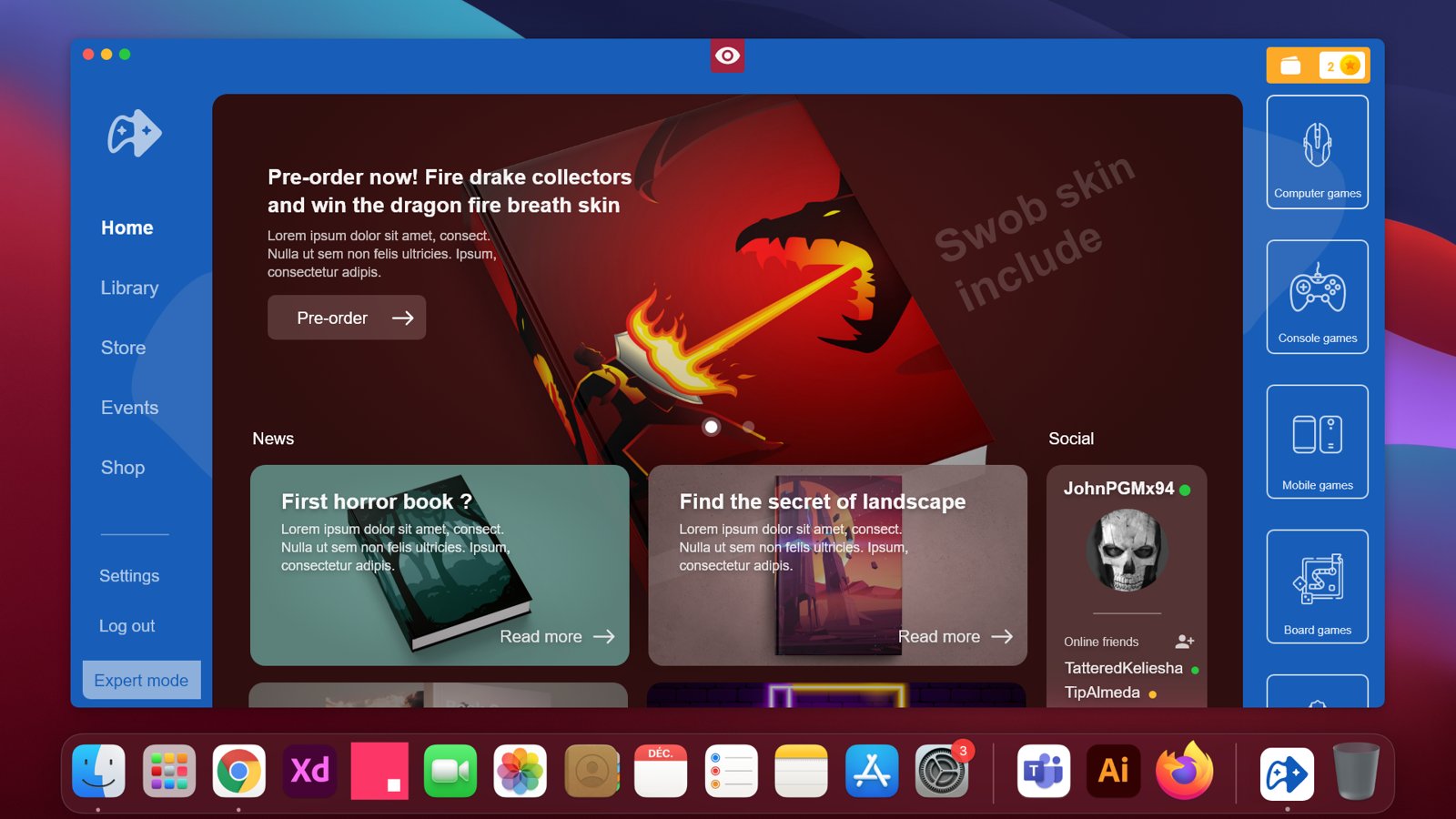
Task: Open Microsoft Teams from the dock
Action: tap(1043, 771)
